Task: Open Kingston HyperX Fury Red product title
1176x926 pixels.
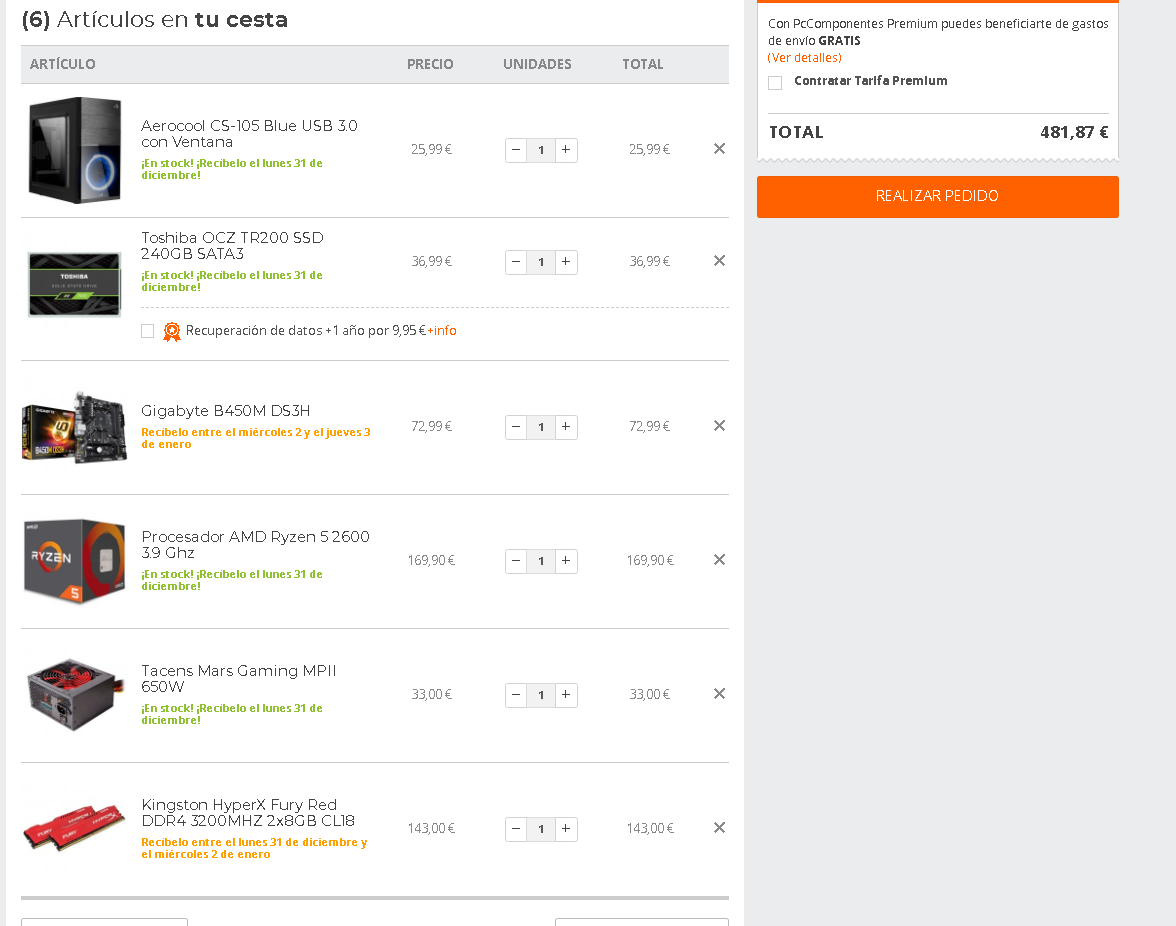Action: (x=248, y=813)
